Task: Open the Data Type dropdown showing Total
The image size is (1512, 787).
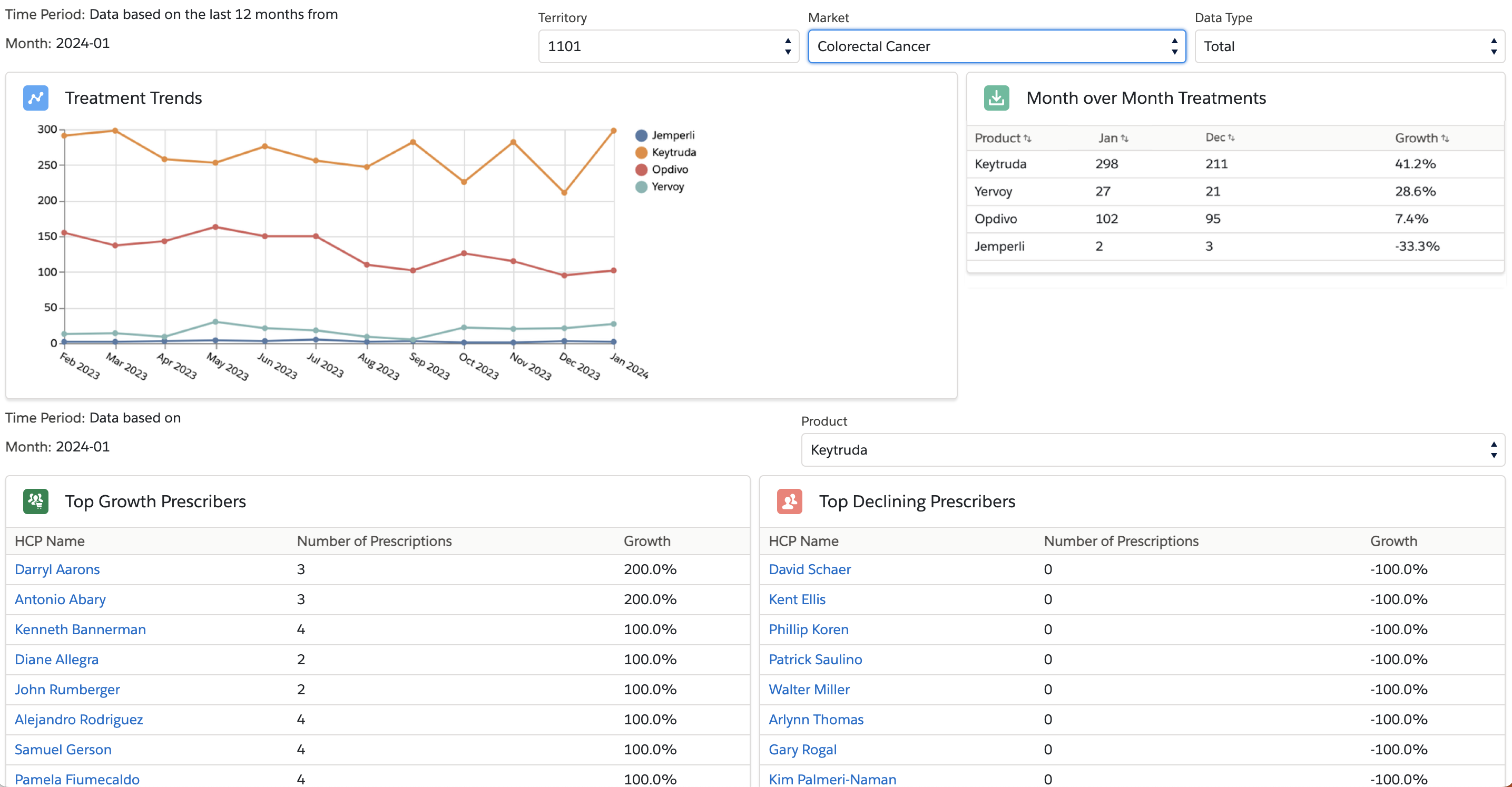Action: point(1349,46)
